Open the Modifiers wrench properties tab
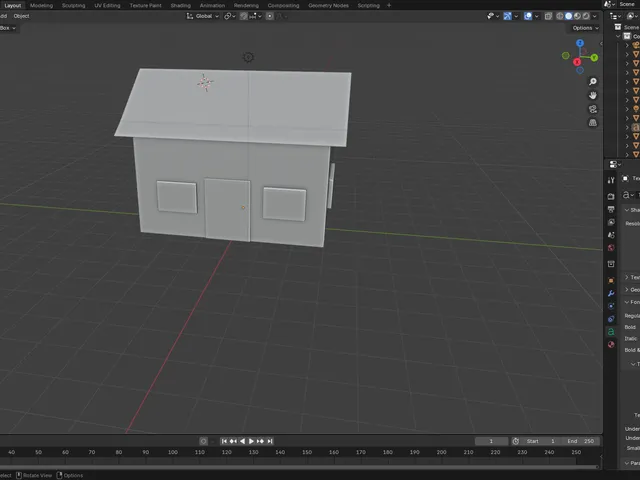This screenshot has height=480, width=640. (x=611, y=293)
